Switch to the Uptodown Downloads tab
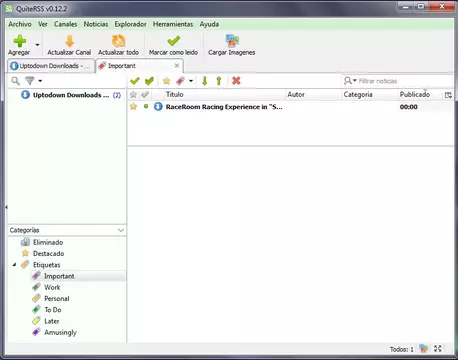 pos(51,66)
